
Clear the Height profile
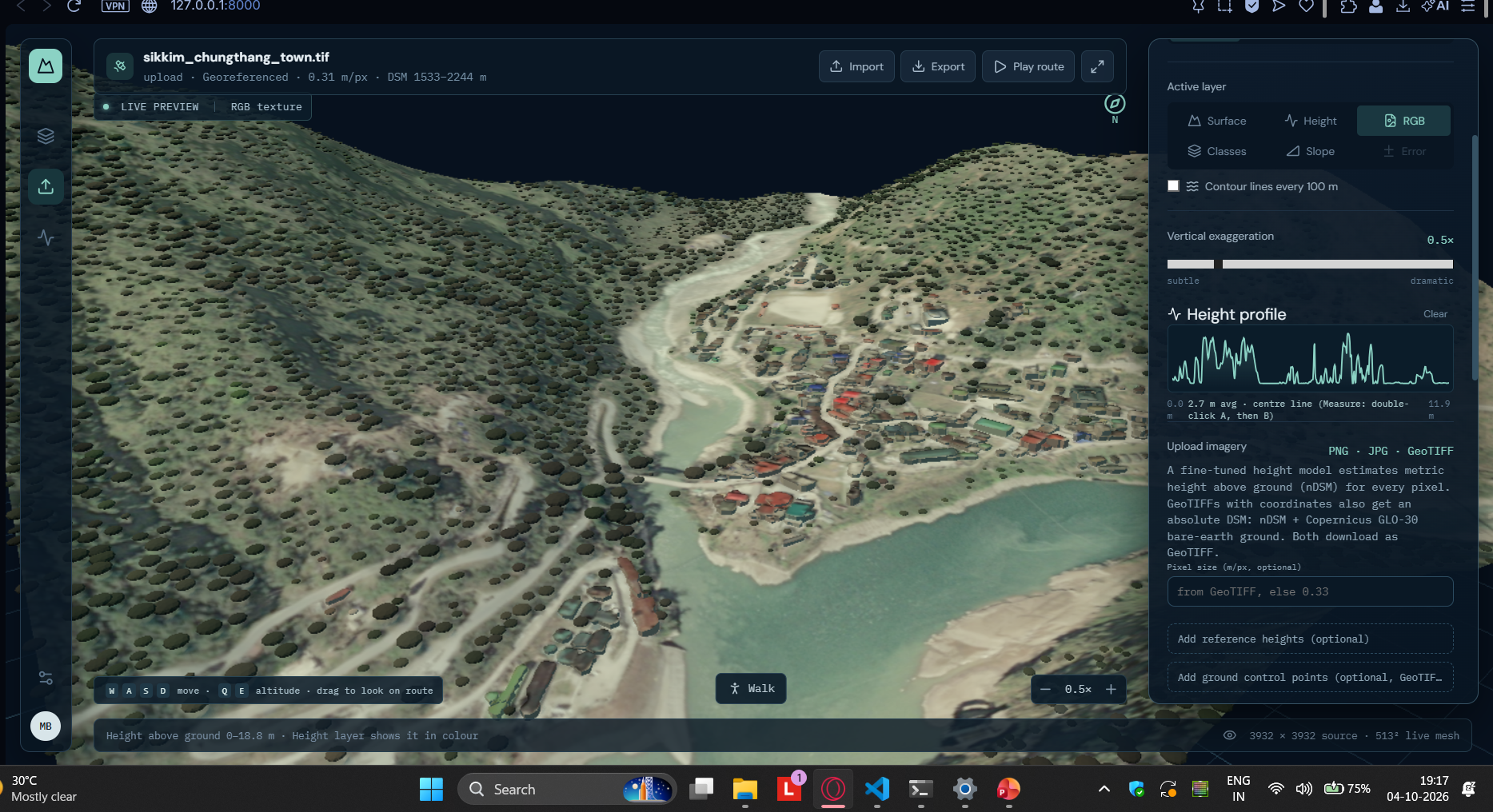point(1435,314)
